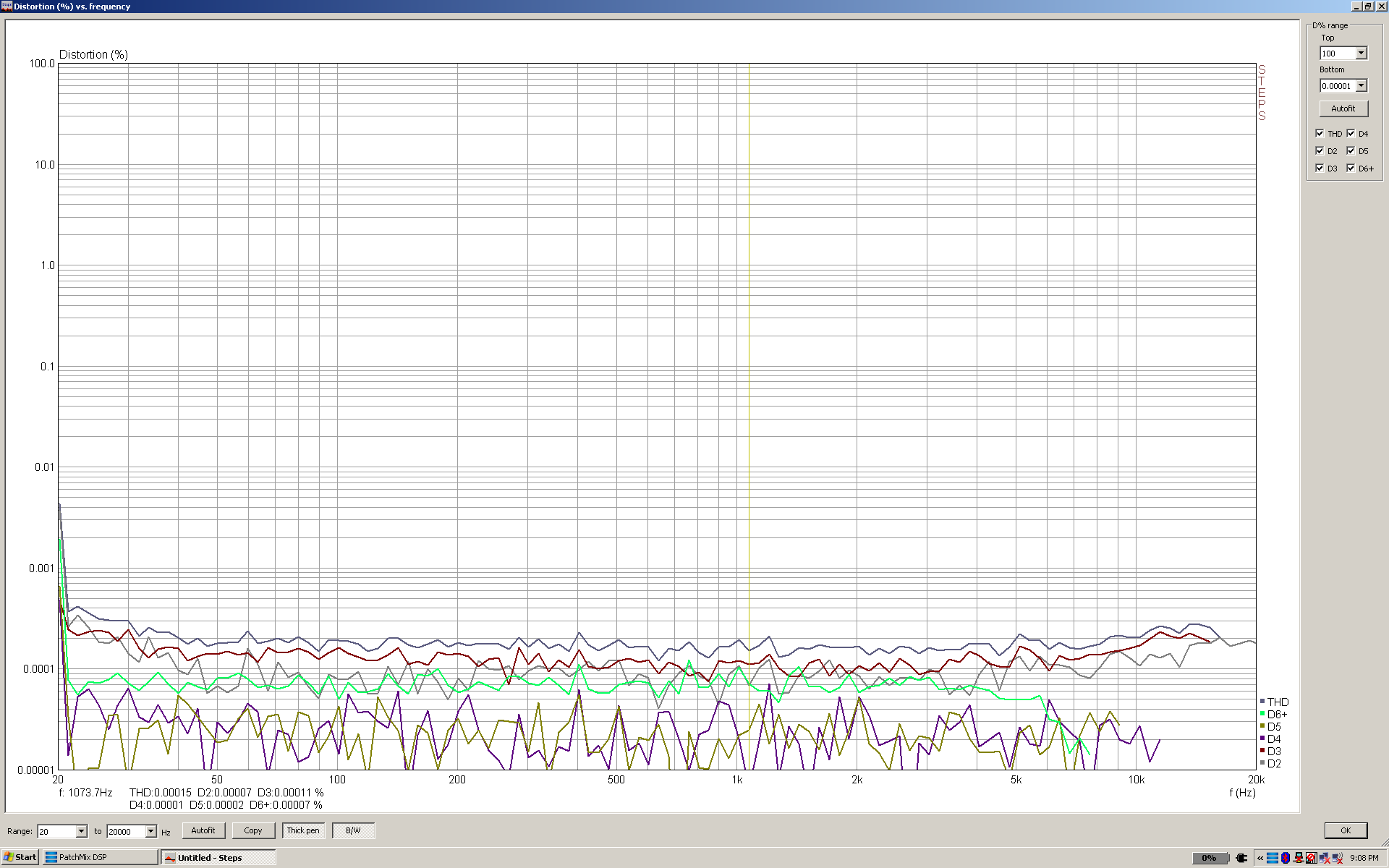
Task: Click the D6+:0.00007 % readout value
Action: 286,805
